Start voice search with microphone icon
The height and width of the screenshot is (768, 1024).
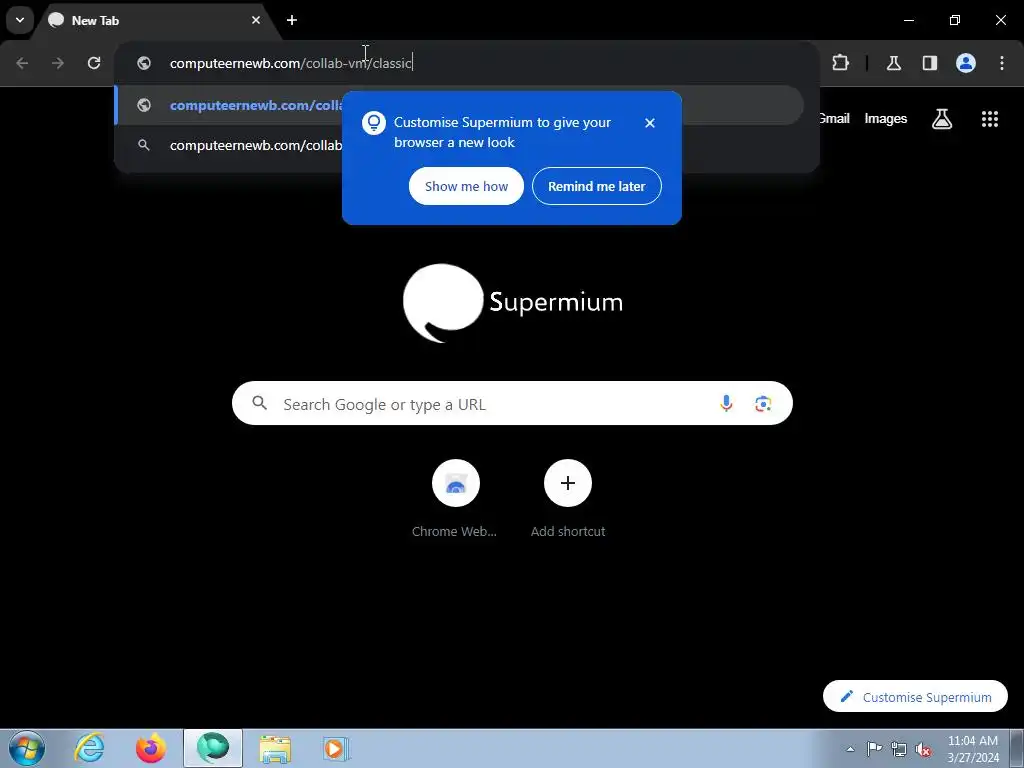tap(726, 404)
